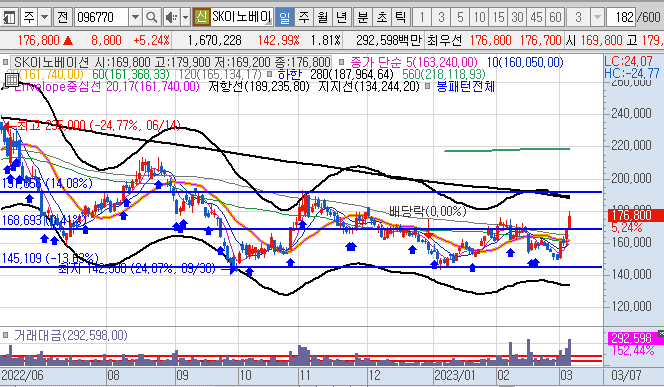The height and width of the screenshot is (387, 664).
Task: Select the 30 interval button
Action: [517, 17]
